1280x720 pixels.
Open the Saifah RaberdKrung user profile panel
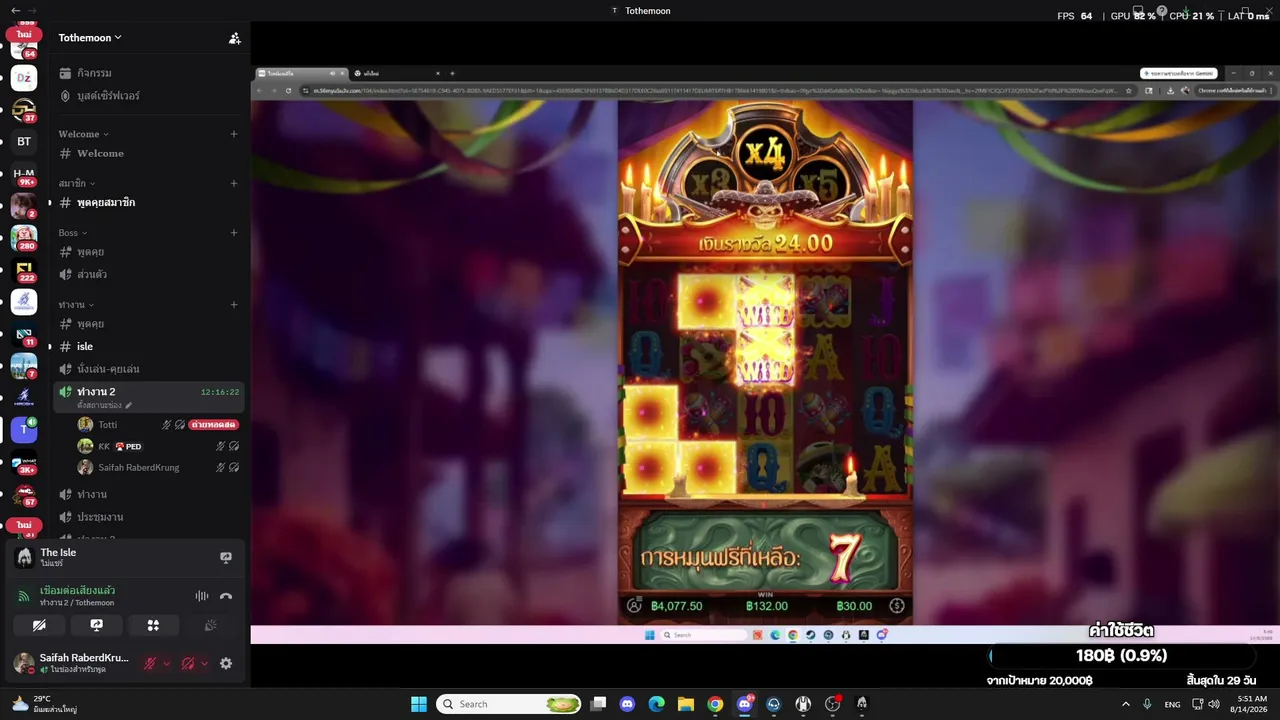pos(72,663)
